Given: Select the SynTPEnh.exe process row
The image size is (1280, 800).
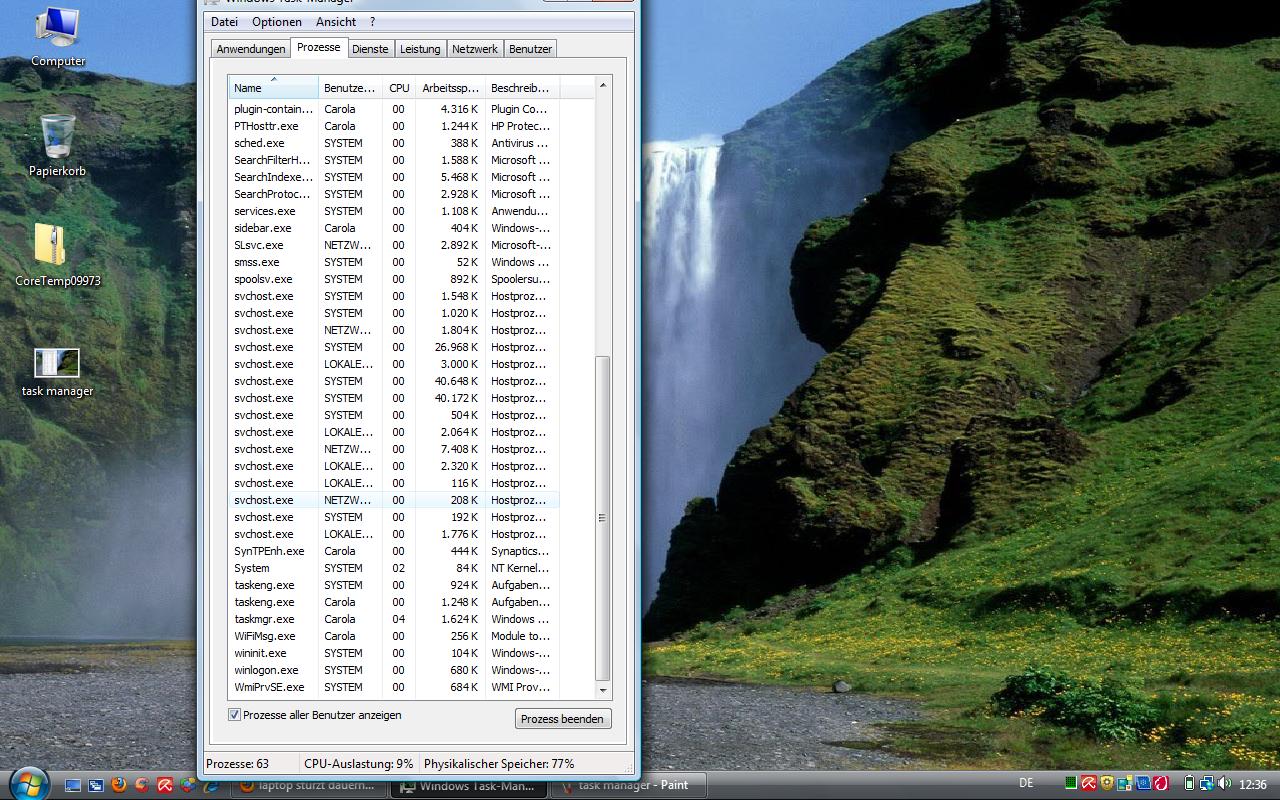Looking at the screenshot, I should point(393,551).
